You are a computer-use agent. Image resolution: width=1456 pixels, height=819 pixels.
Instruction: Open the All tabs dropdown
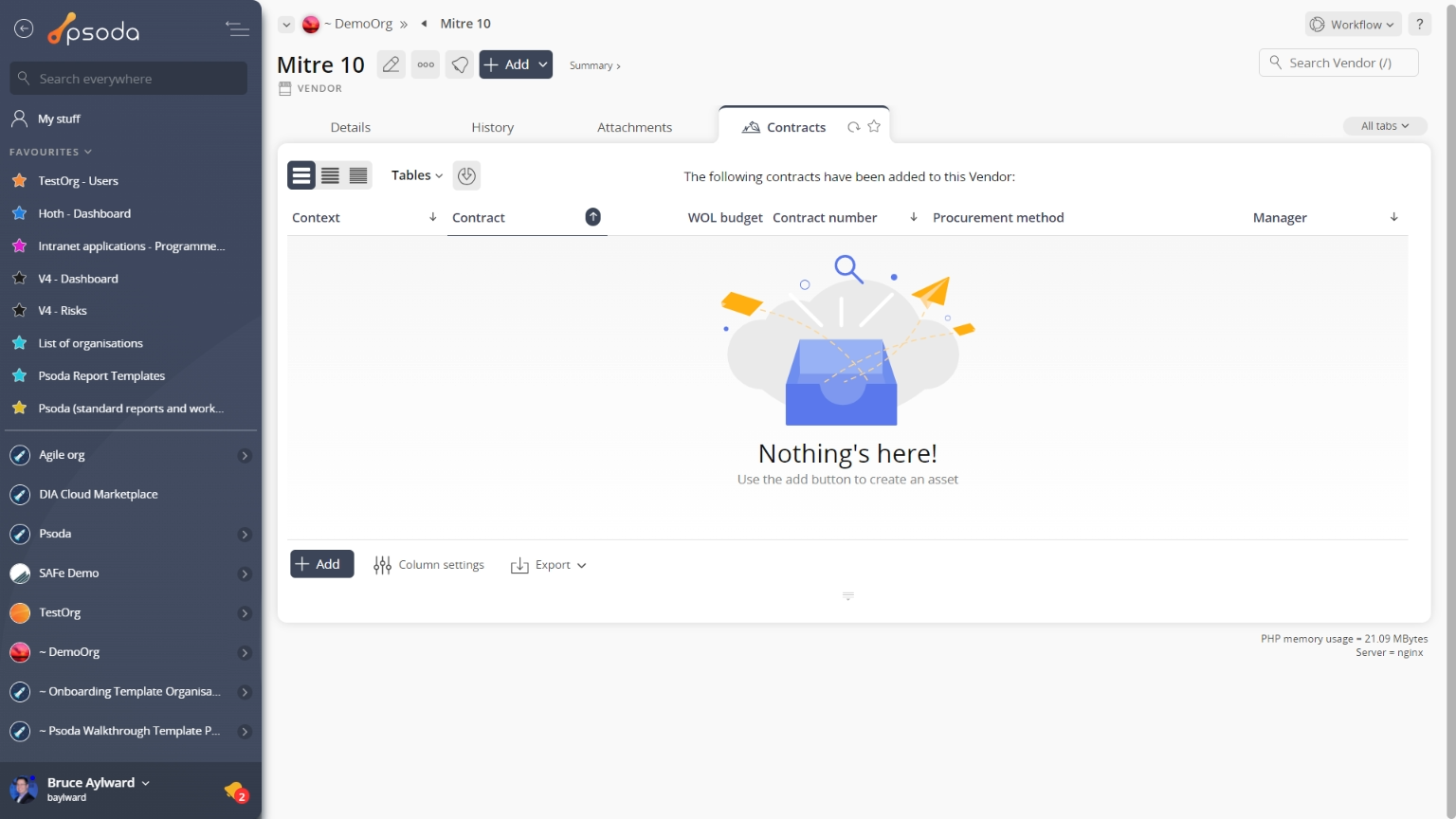pyautogui.click(x=1385, y=126)
